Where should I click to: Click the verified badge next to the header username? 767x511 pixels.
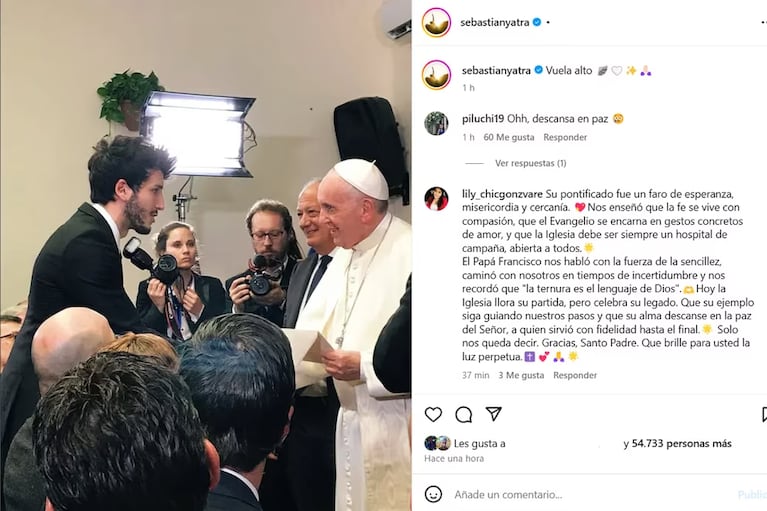[x=537, y=22]
